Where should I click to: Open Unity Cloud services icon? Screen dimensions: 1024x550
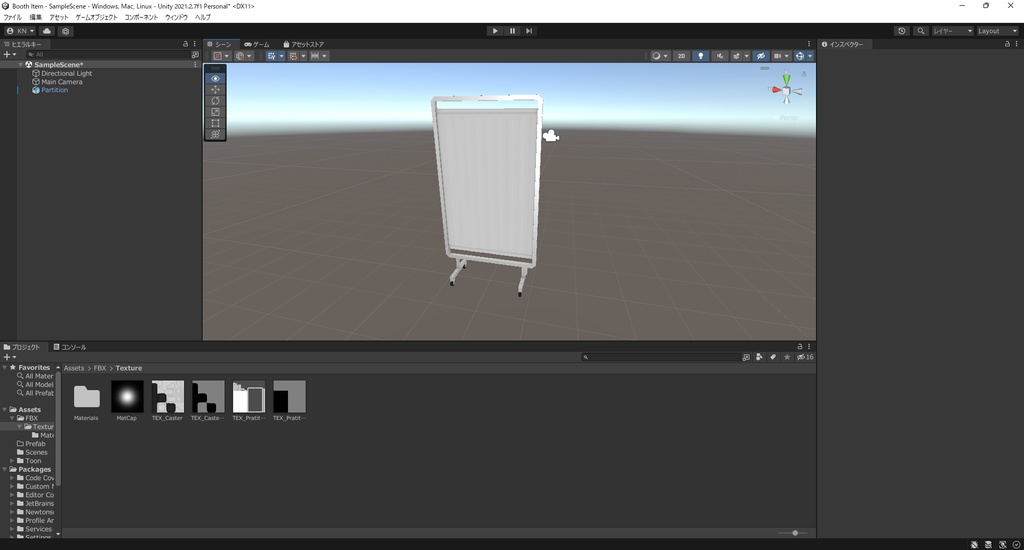[47, 31]
